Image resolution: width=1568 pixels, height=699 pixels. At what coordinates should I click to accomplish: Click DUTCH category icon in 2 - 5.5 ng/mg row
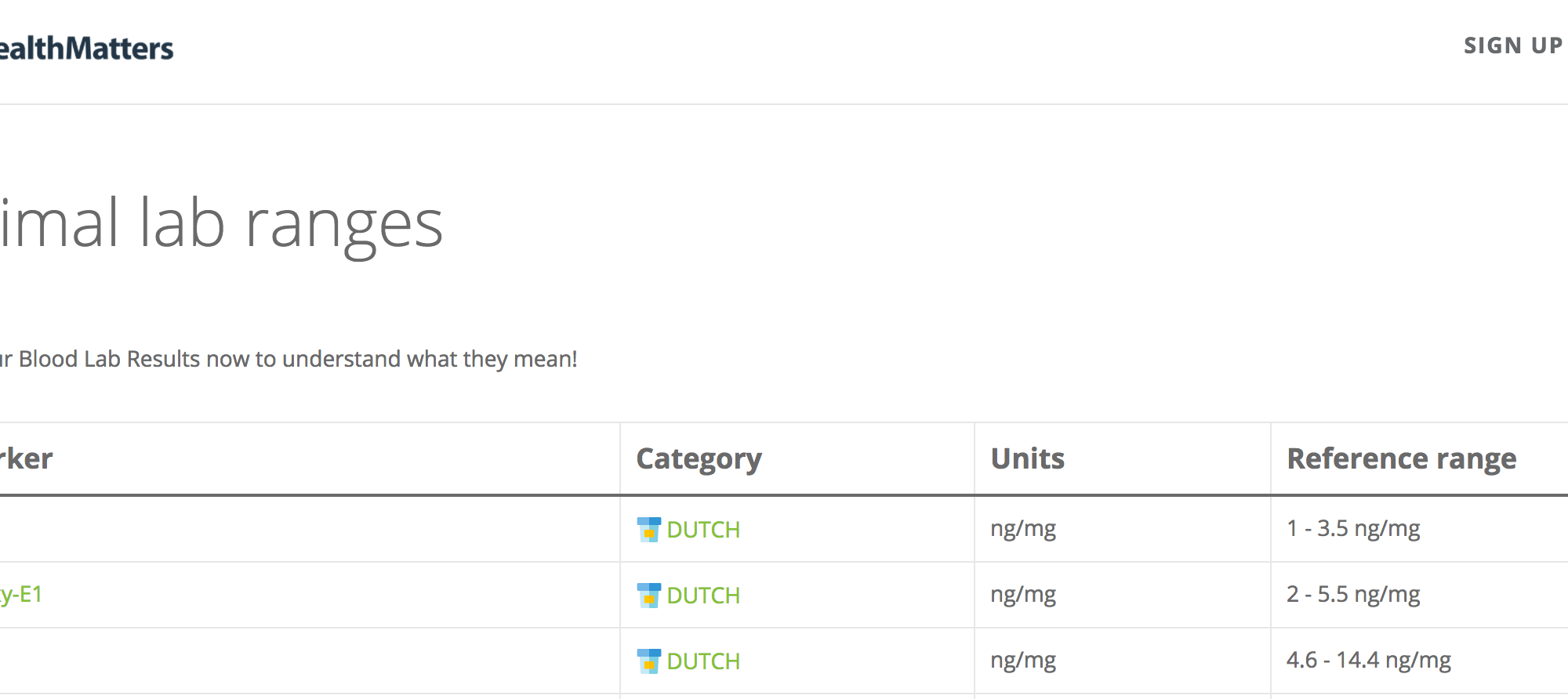pos(648,596)
